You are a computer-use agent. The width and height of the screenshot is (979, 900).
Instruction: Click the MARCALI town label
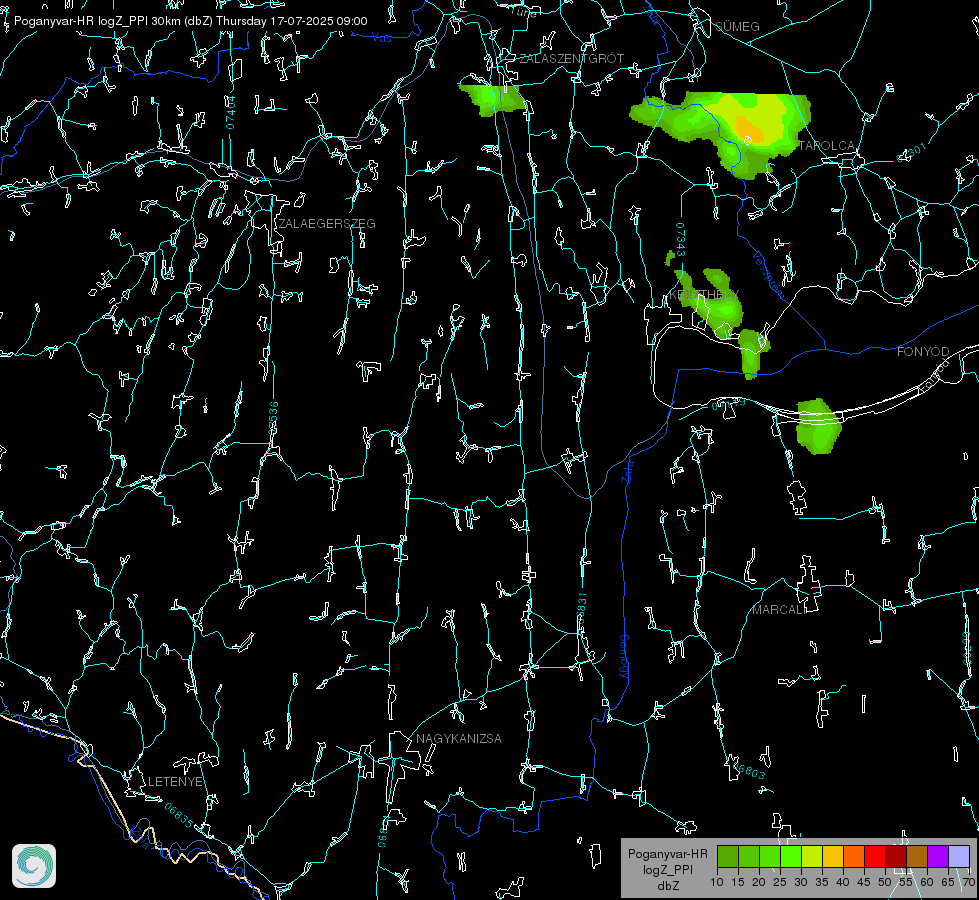(x=779, y=610)
